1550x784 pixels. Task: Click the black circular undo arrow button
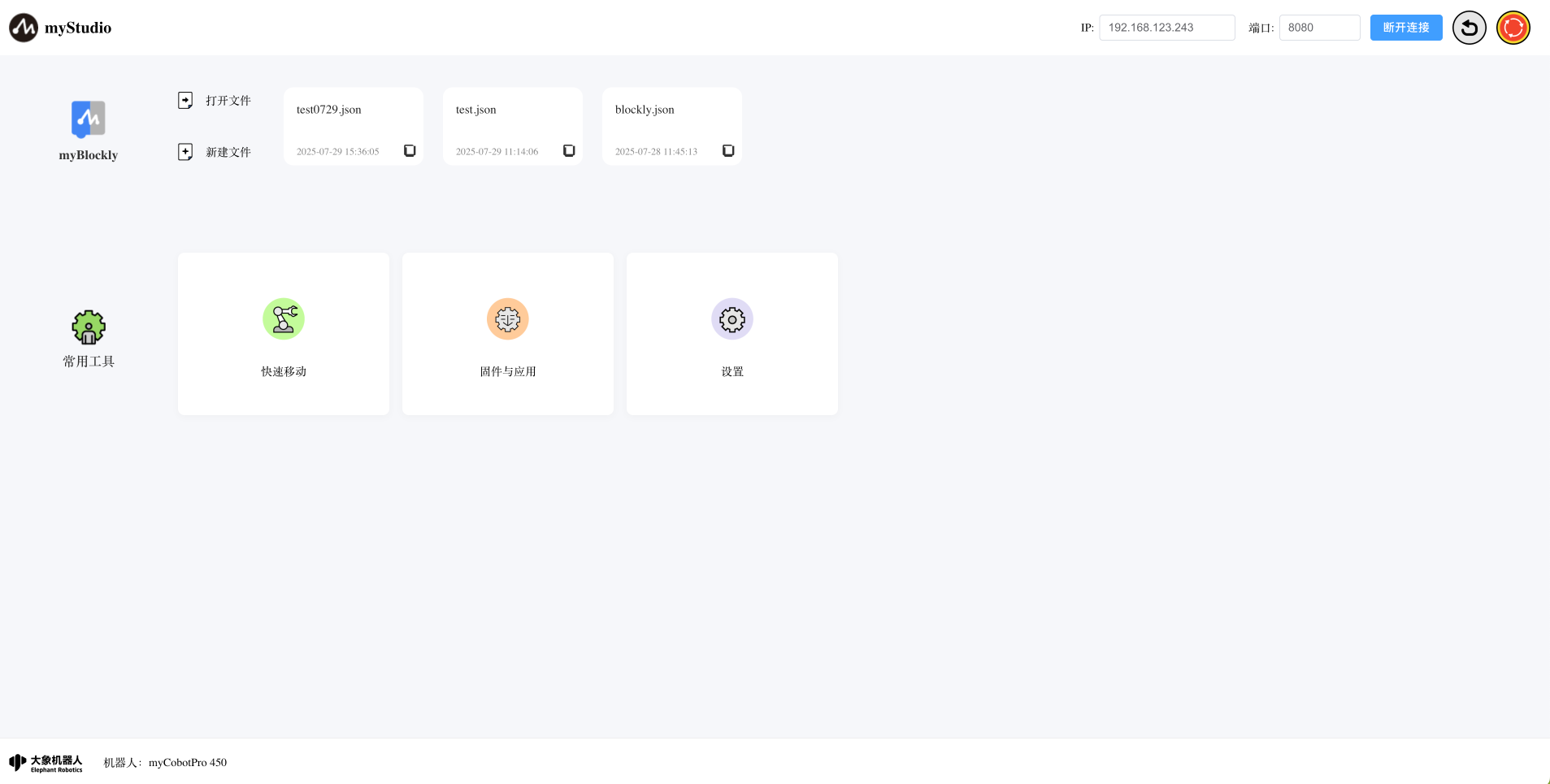[x=1469, y=28]
